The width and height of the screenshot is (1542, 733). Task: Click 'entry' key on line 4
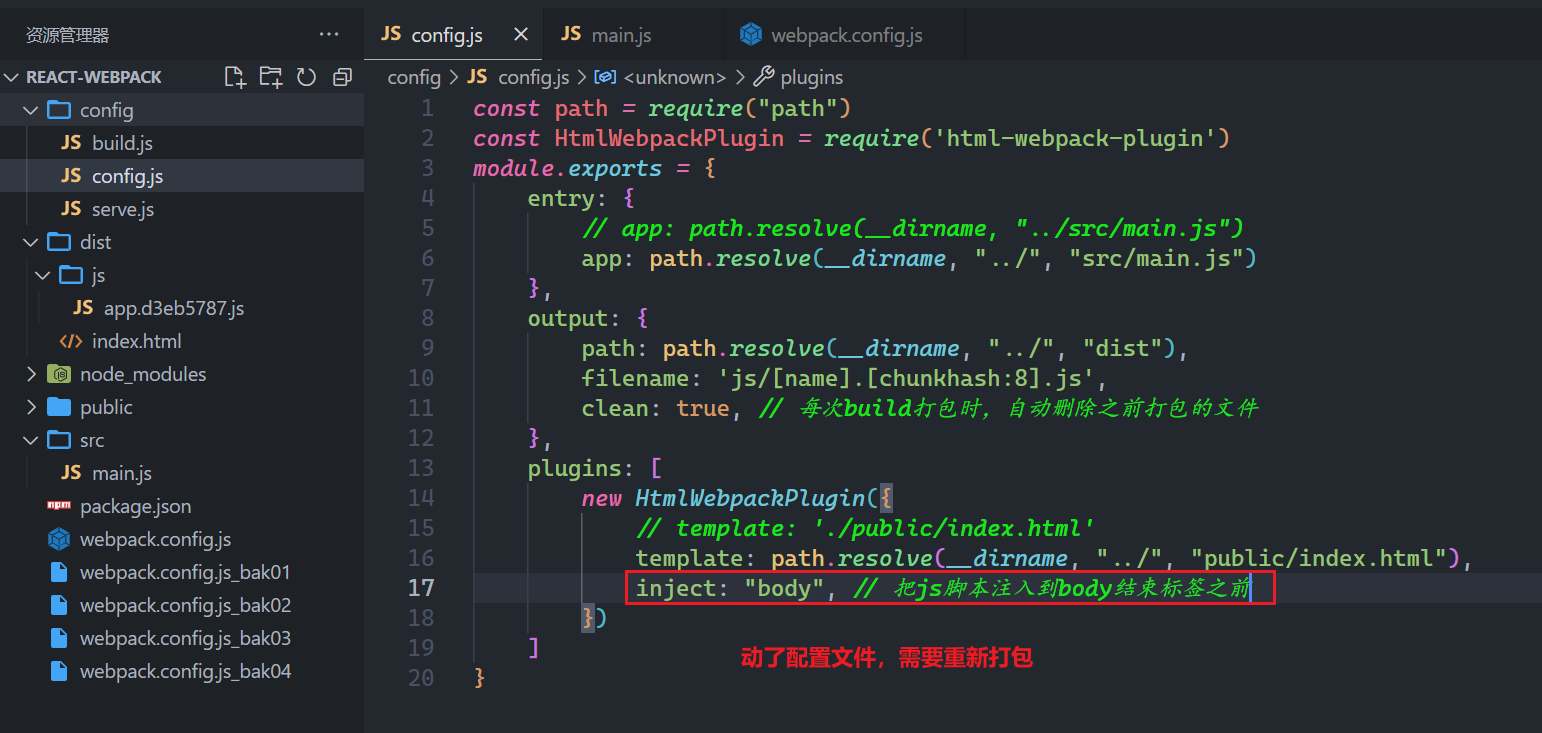(561, 198)
